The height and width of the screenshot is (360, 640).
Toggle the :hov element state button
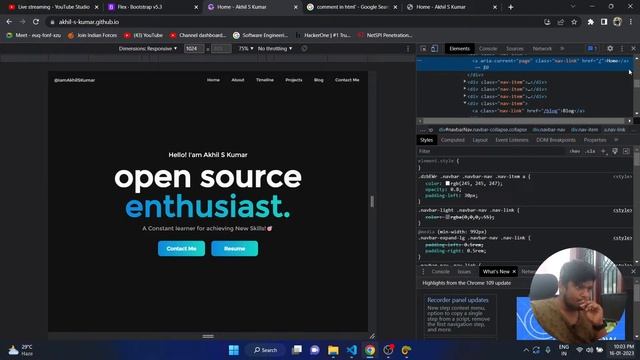coord(575,151)
